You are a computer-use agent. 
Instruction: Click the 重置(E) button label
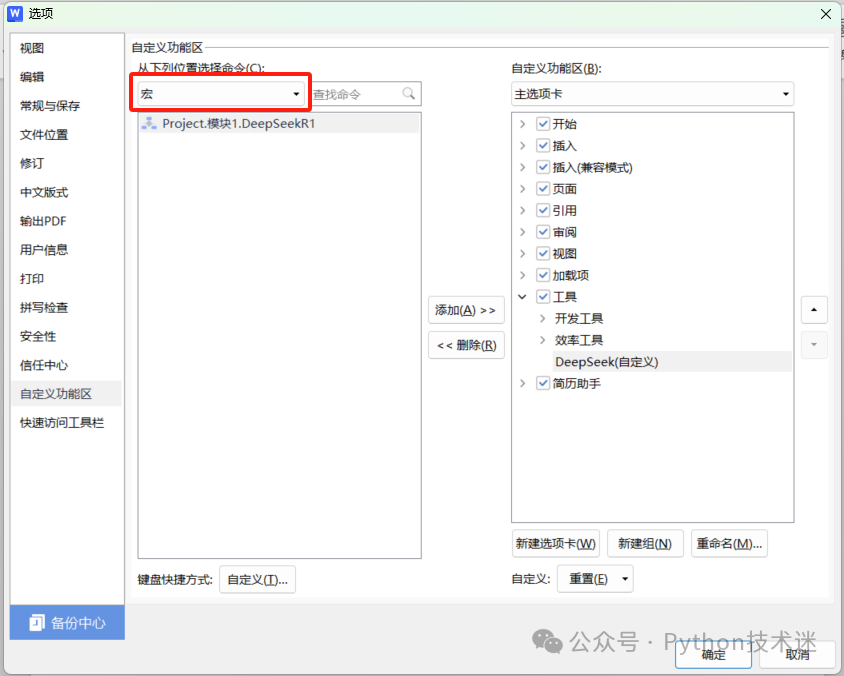click(x=588, y=579)
